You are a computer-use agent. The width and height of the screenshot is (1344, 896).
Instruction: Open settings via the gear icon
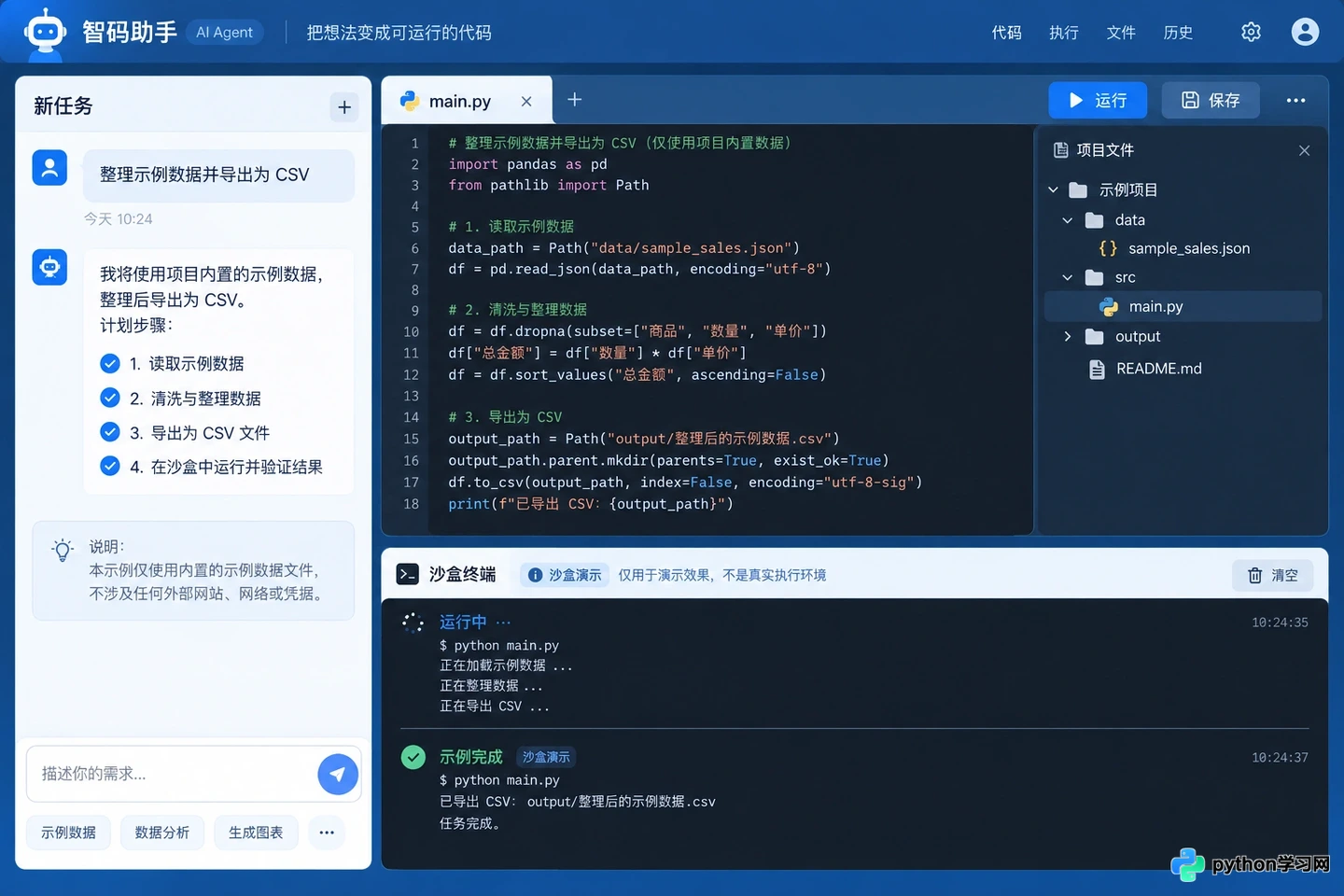[x=1251, y=33]
